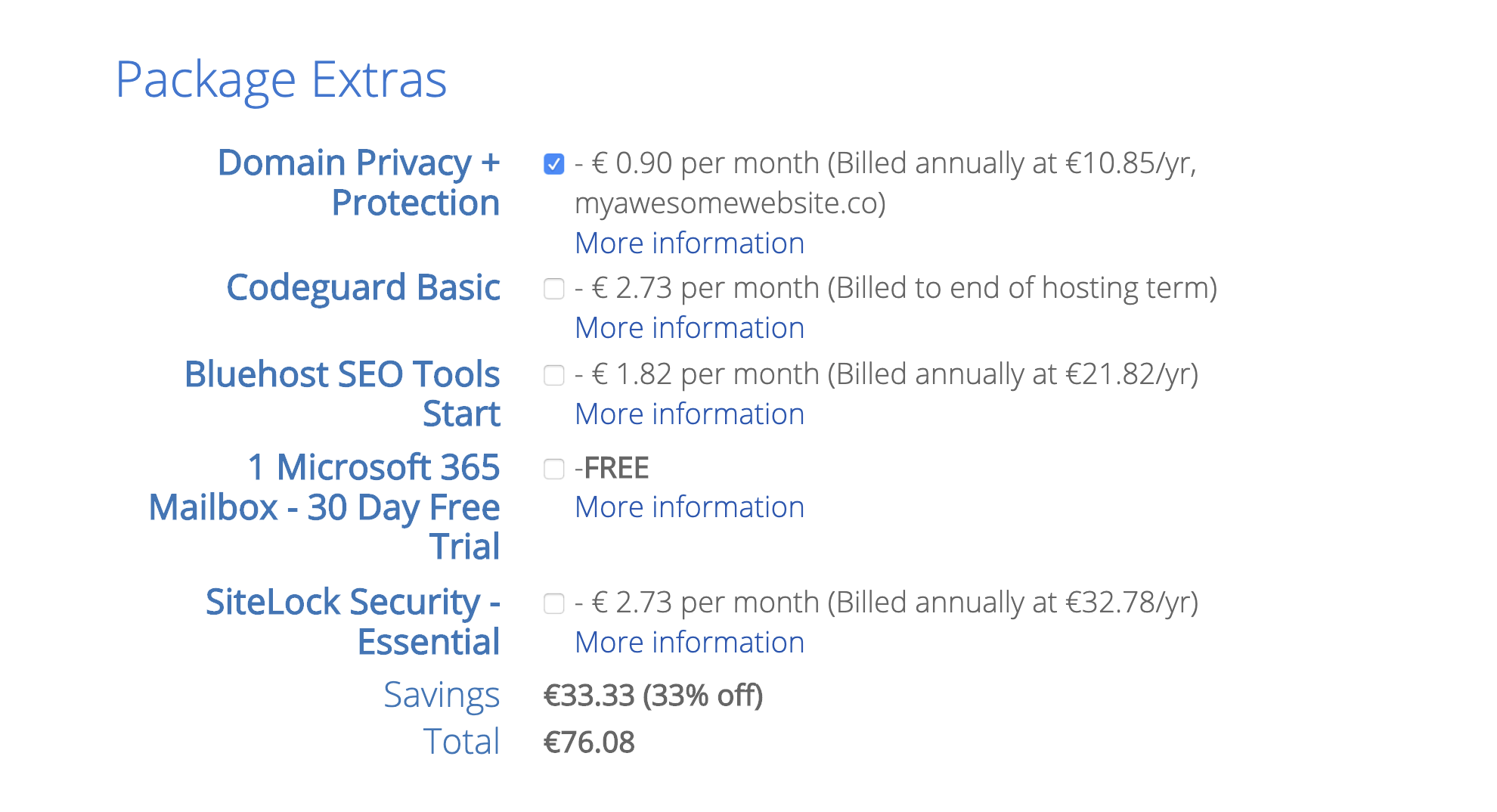The height and width of the screenshot is (812, 1497).
Task: Enable the Codeguard Basic checkbox
Action: pyautogui.click(x=553, y=289)
